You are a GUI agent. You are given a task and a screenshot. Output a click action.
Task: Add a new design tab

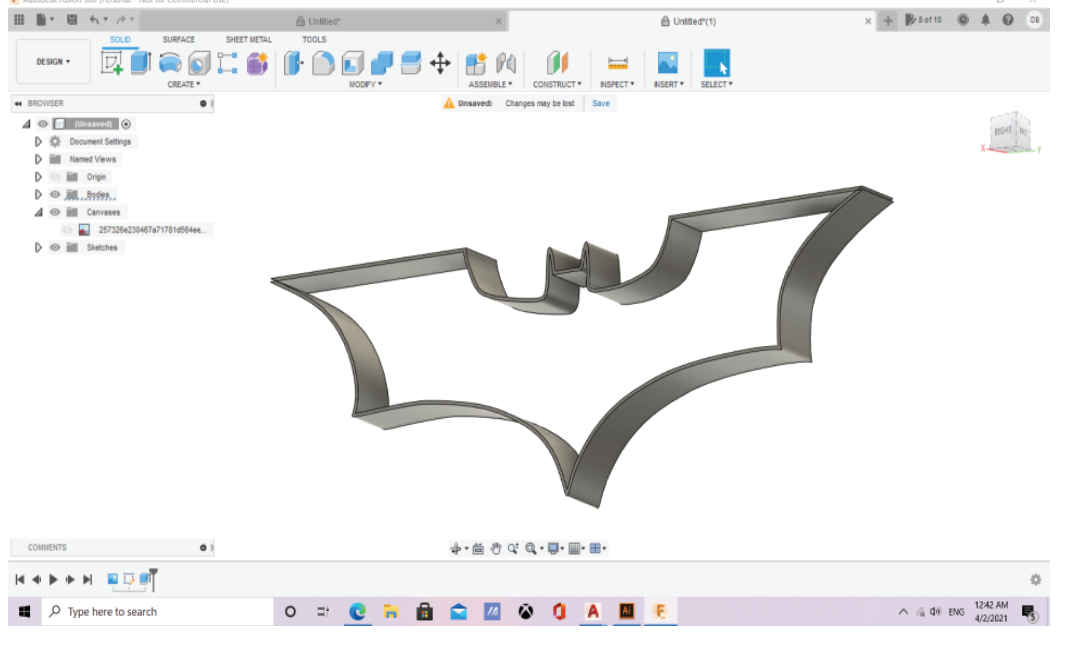tap(888, 21)
